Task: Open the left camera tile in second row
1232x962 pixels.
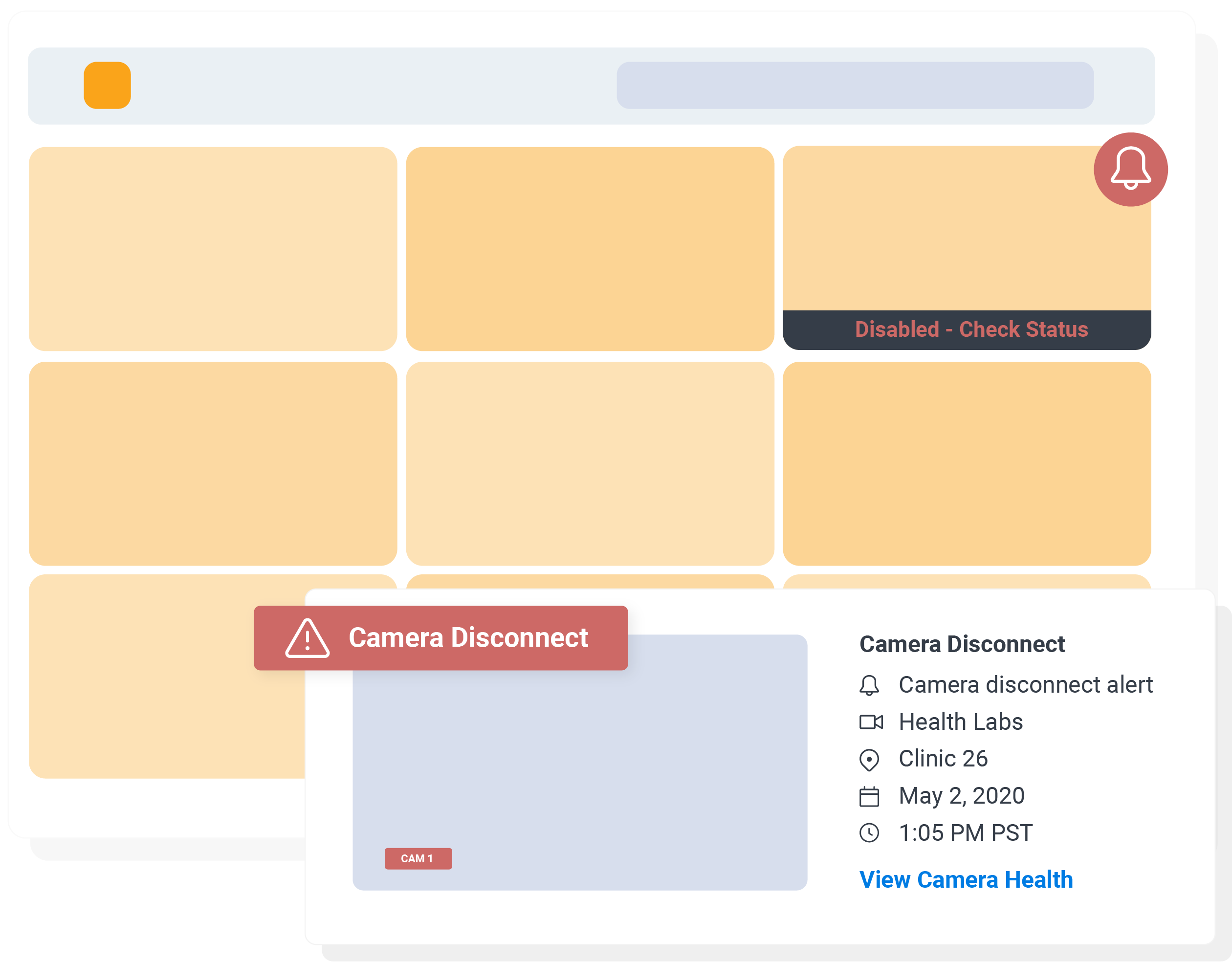Action: (213, 463)
